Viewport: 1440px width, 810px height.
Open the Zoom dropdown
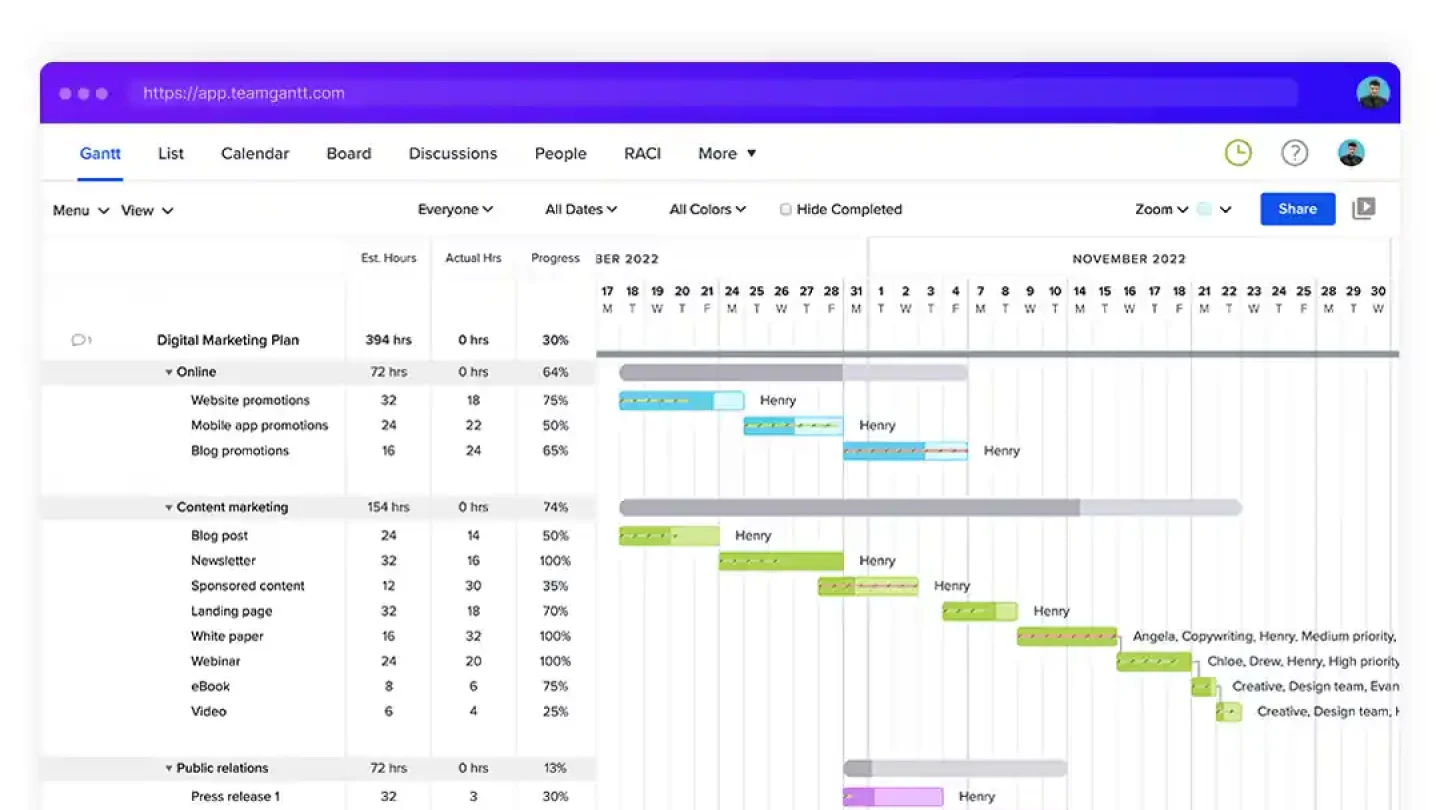tap(1162, 209)
